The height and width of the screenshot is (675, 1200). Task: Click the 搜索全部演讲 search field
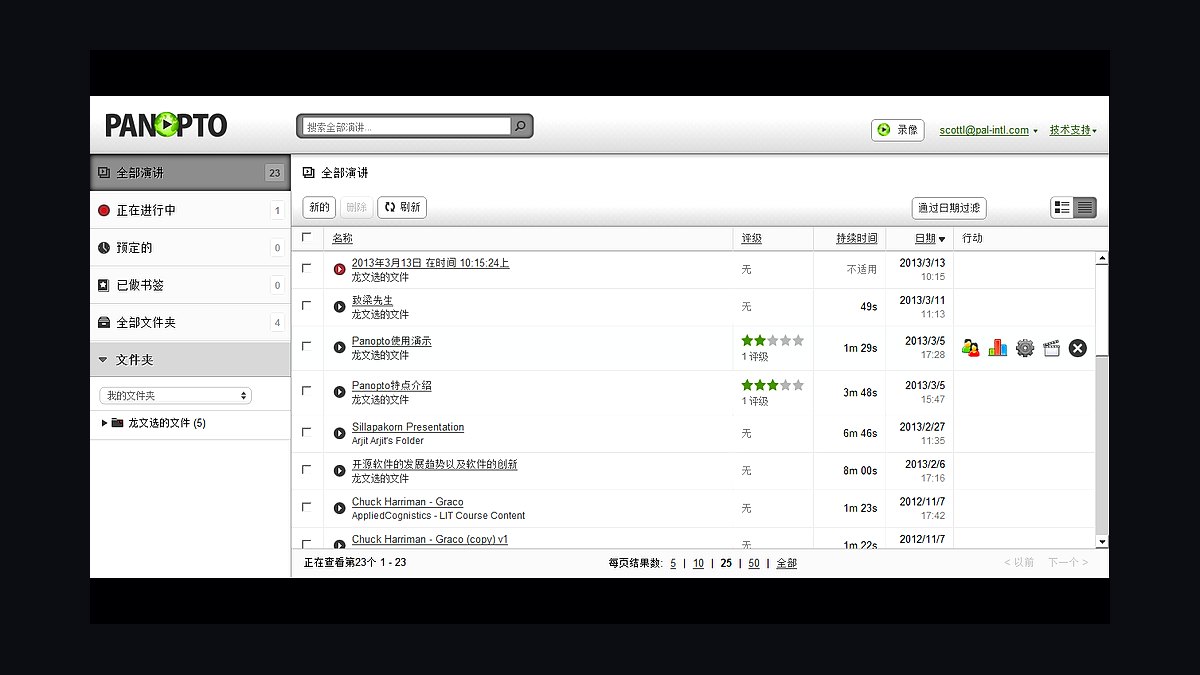click(406, 127)
